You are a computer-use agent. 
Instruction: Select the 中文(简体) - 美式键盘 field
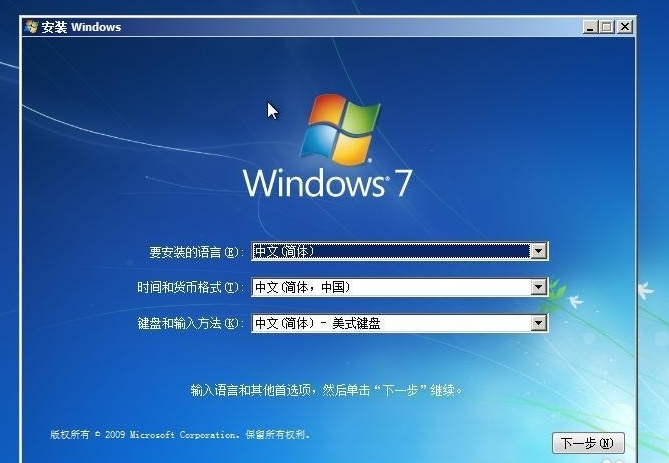coord(400,323)
